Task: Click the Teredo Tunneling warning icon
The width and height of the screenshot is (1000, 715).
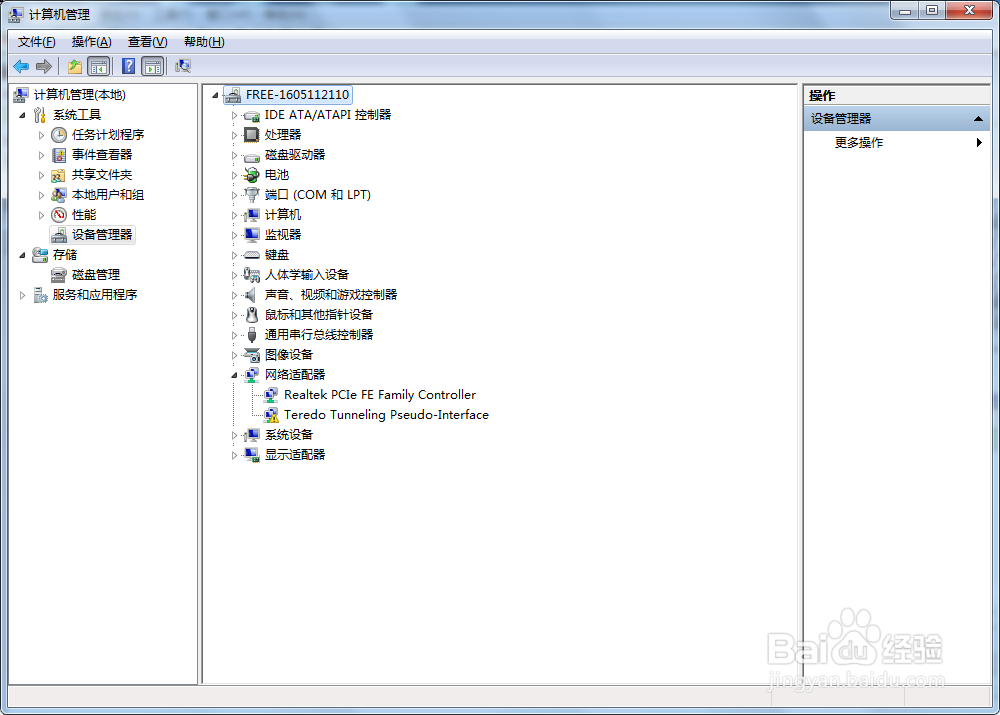Action: (x=271, y=415)
